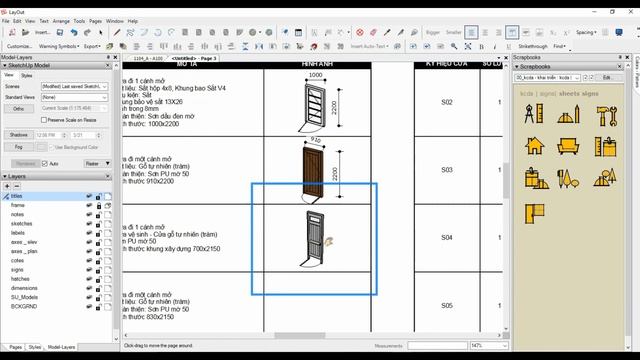Open the L-shaped floor plan scrapbook icon
Viewport: 640px width, 360px height.
[535, 213]
